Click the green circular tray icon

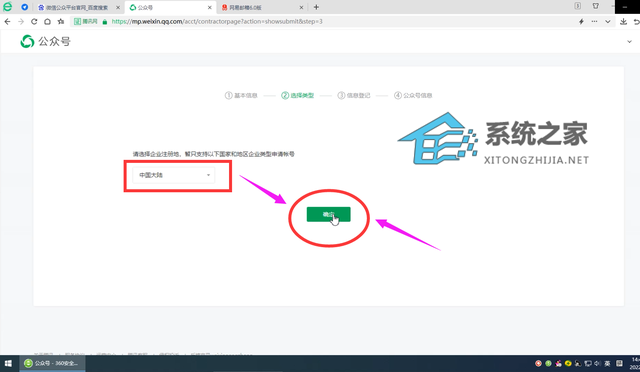click(548, 363)
